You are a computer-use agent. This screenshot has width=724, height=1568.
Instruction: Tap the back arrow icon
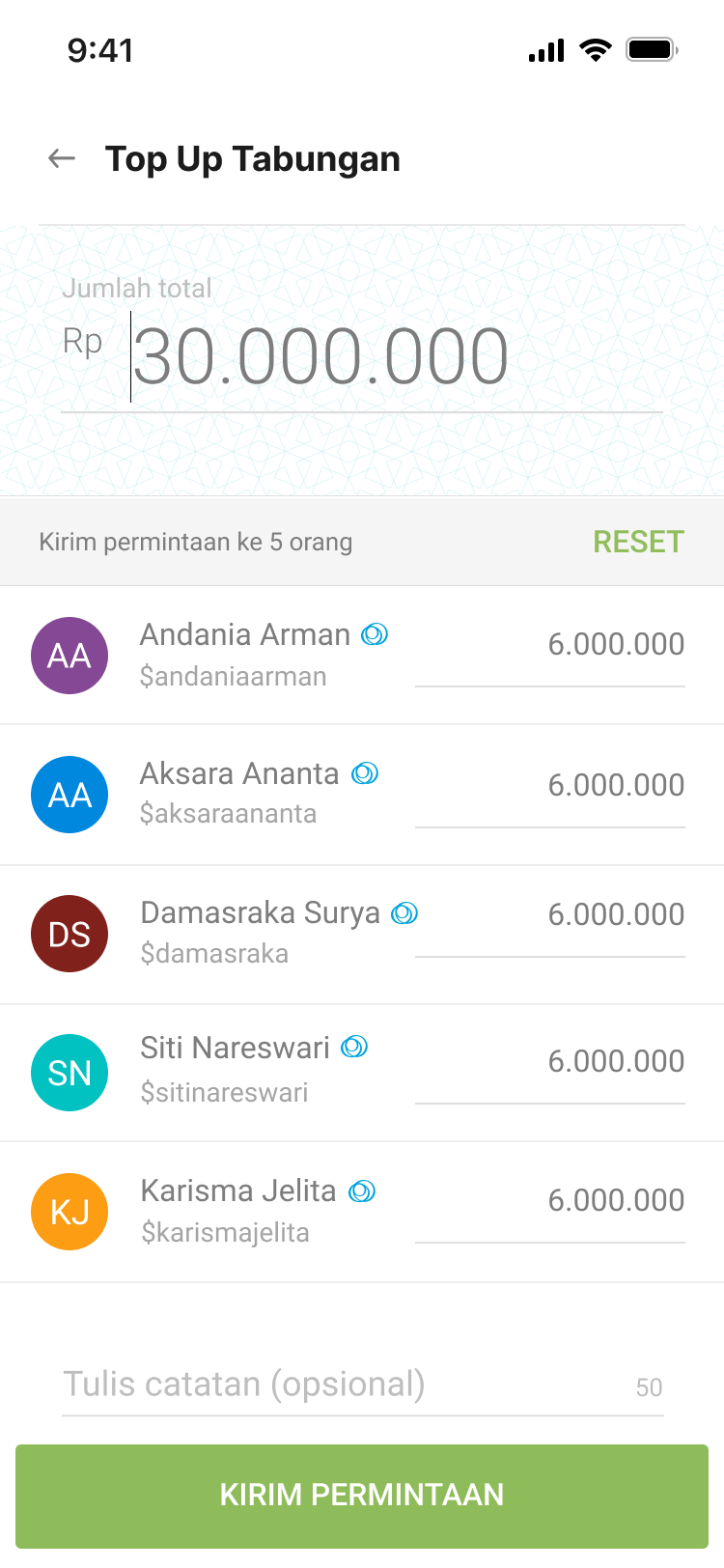click(62, 158)
